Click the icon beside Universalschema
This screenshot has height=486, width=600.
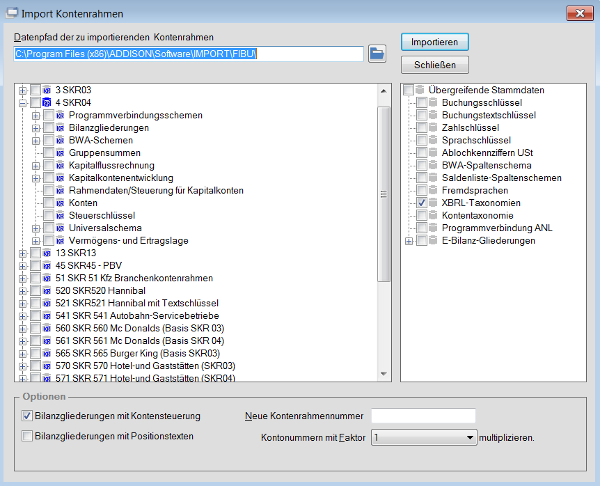click(60, 228)
